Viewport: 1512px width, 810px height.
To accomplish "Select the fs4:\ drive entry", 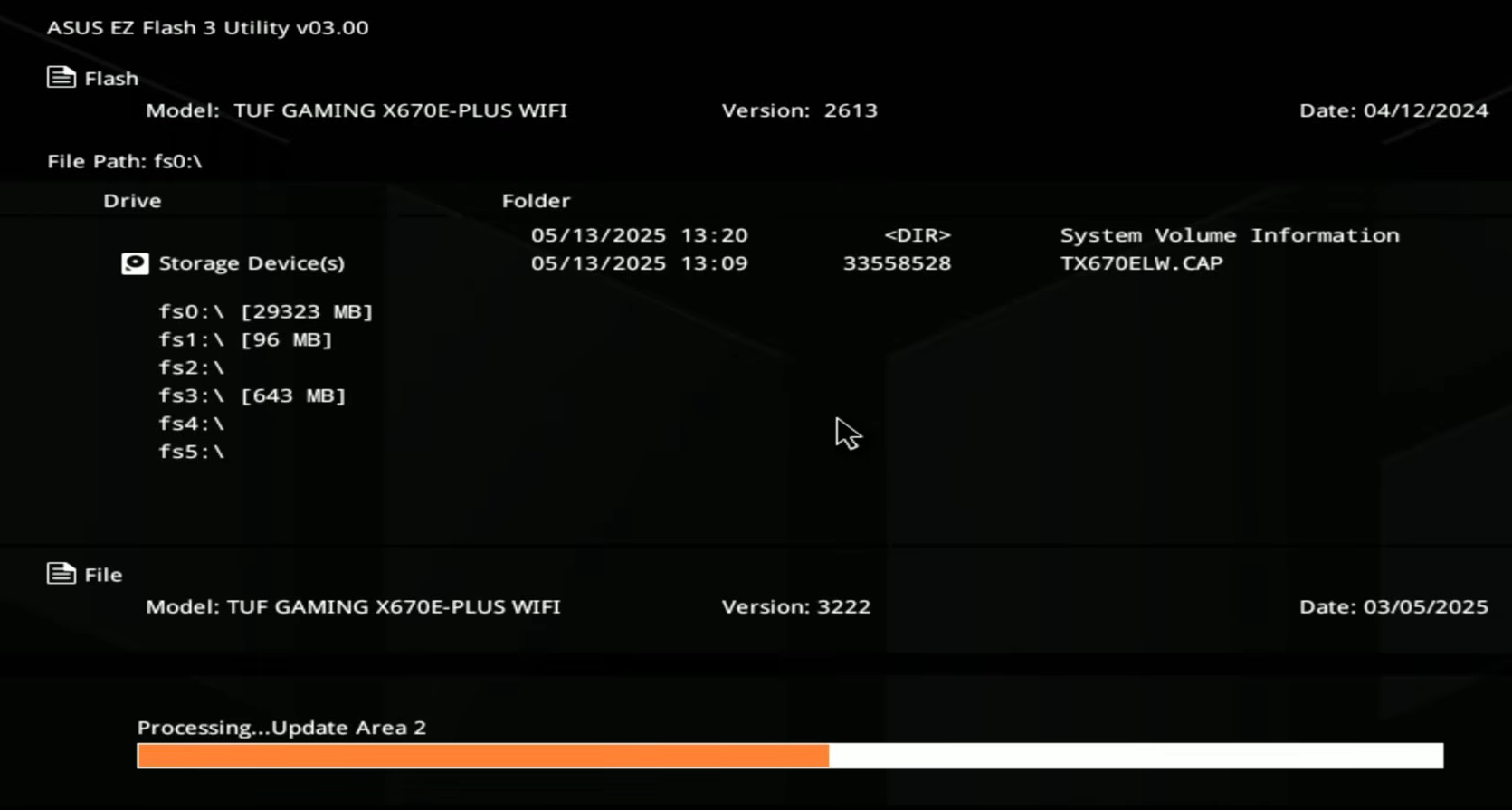I will (191, 424).
